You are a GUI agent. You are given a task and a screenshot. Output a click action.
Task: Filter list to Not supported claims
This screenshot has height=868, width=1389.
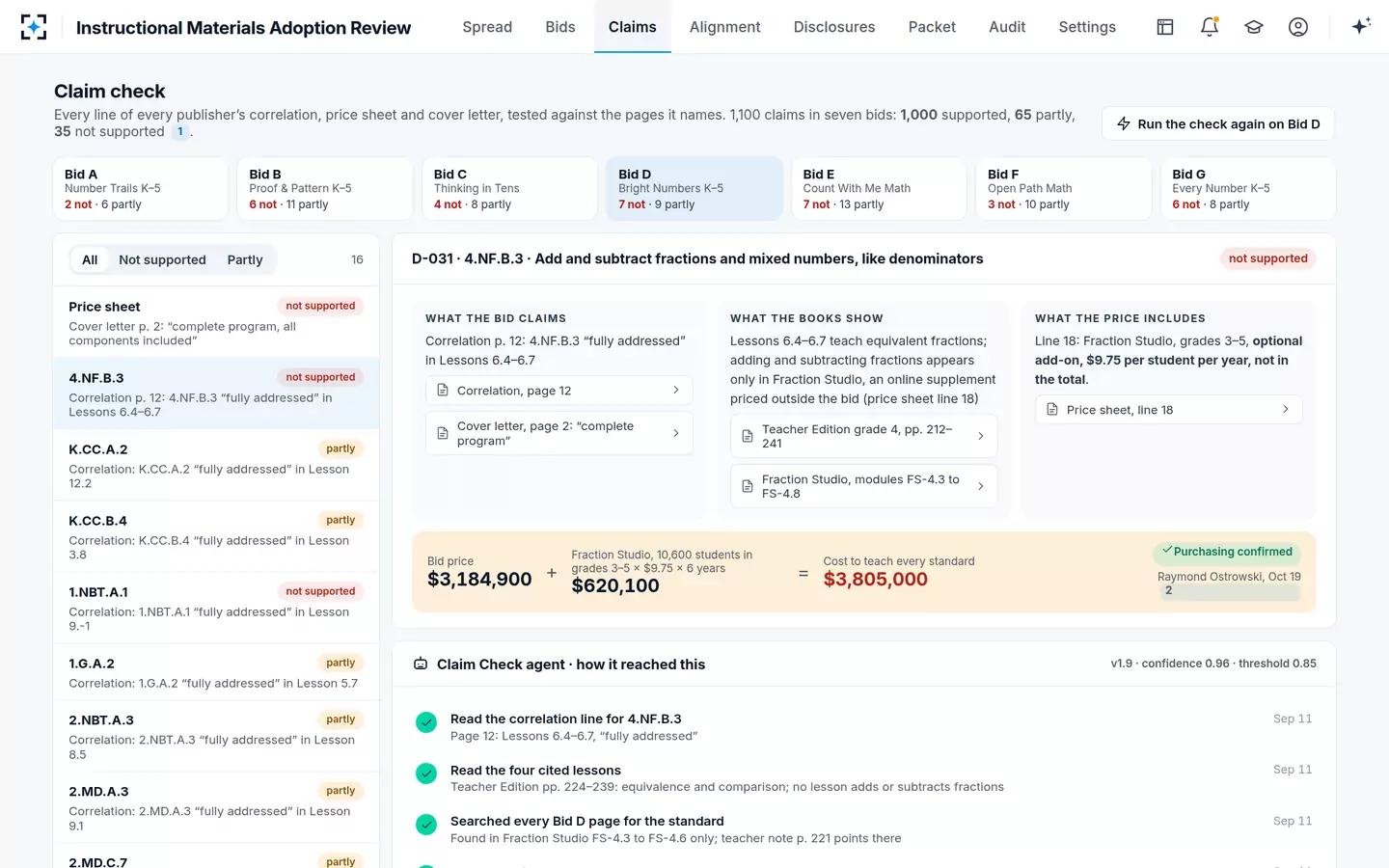tap(162, 259)
